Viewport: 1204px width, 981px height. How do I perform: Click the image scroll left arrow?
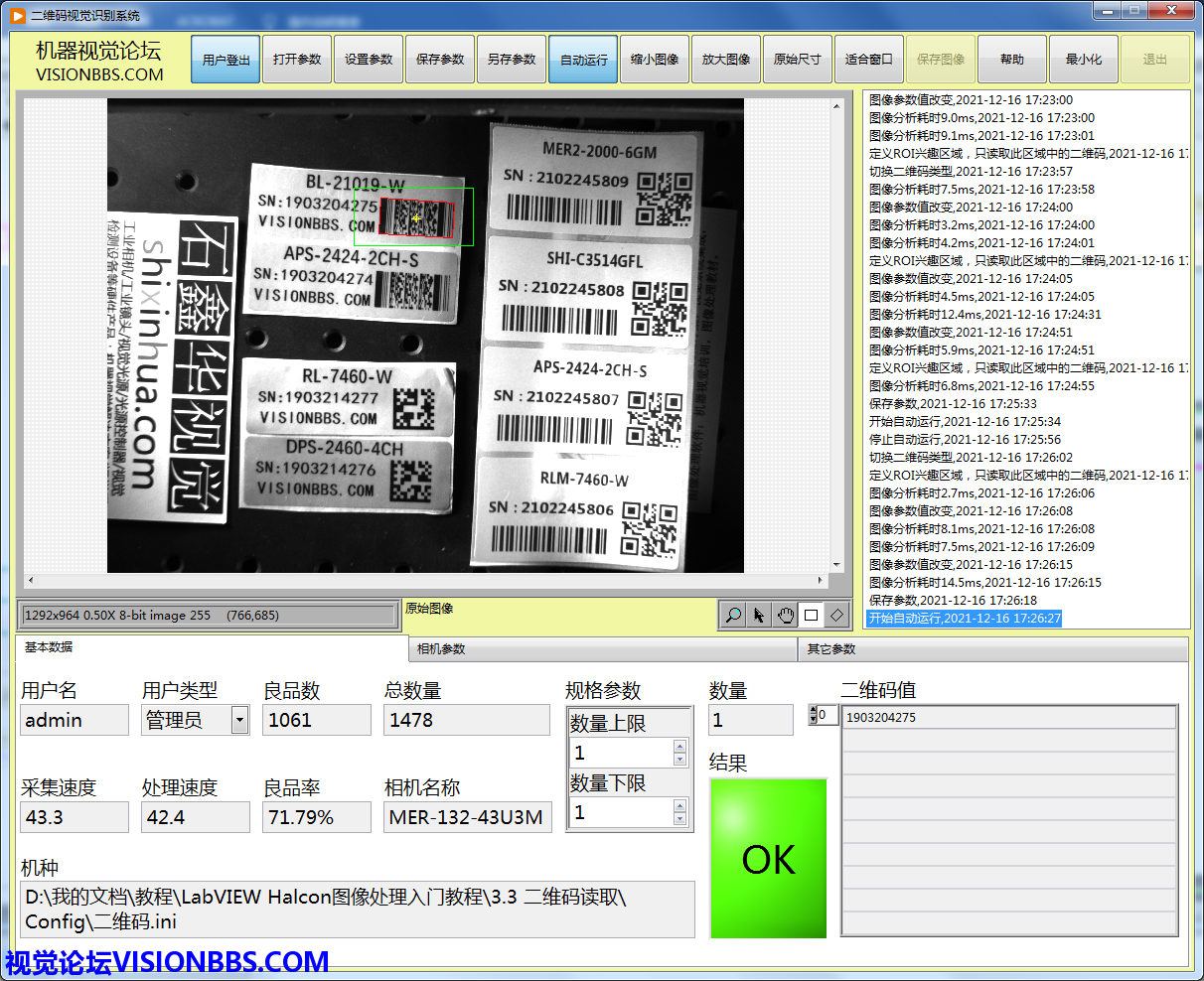(30, 581)
